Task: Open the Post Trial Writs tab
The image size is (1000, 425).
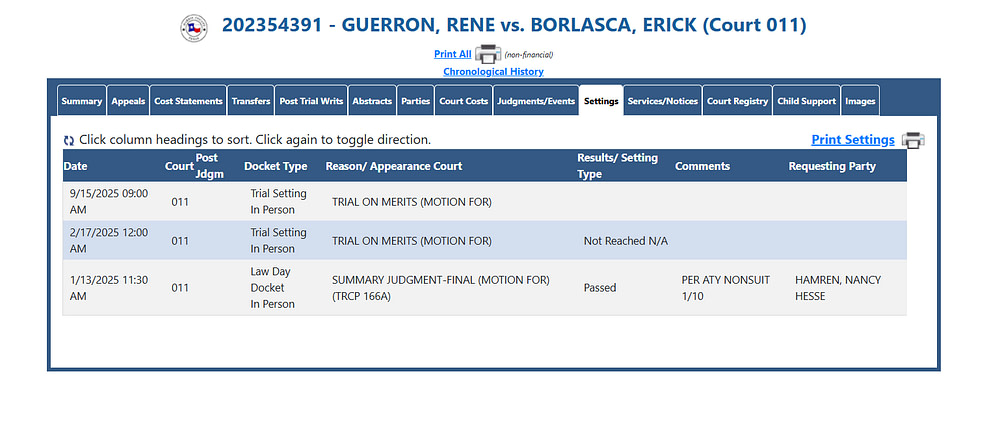Action: (311, 101)
